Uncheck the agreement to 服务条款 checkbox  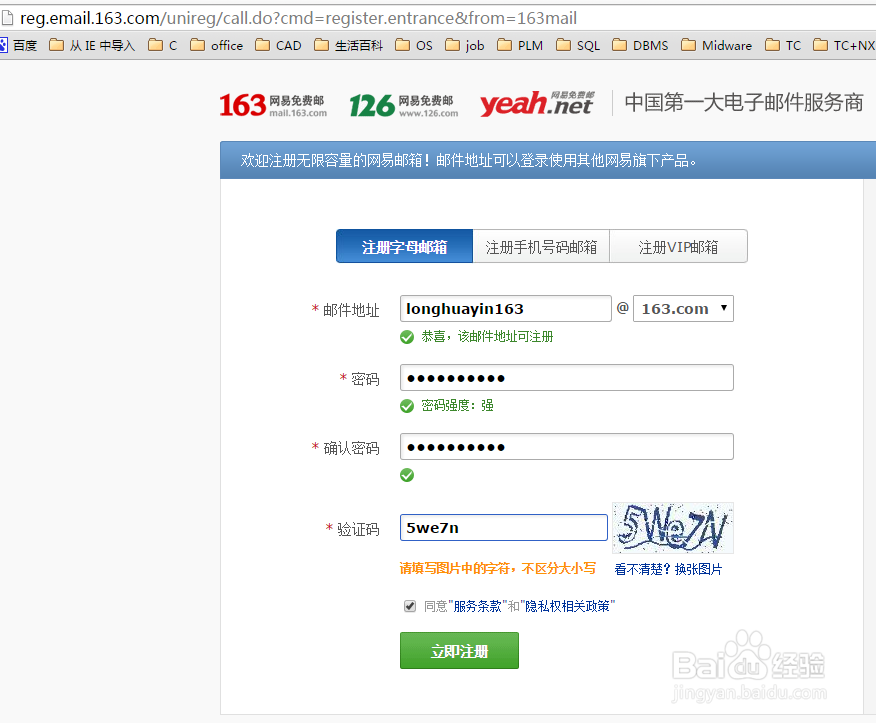click(x=410, y=605)
